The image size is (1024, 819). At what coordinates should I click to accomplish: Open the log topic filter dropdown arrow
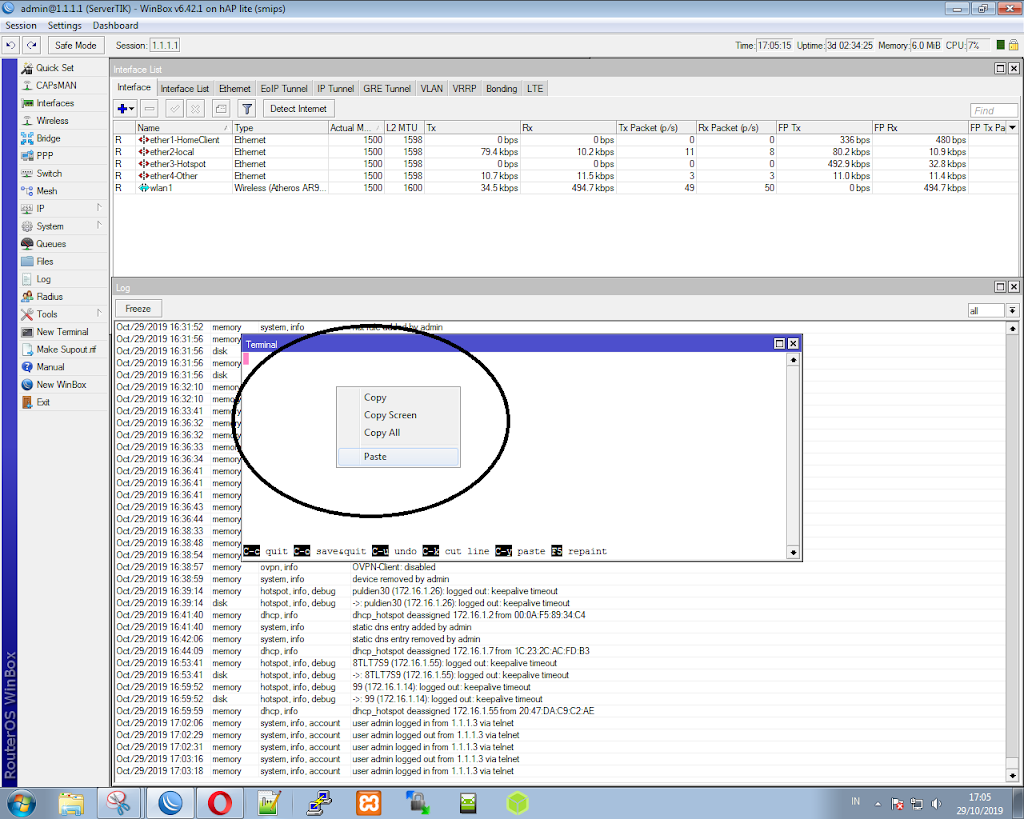[1012, 311]
